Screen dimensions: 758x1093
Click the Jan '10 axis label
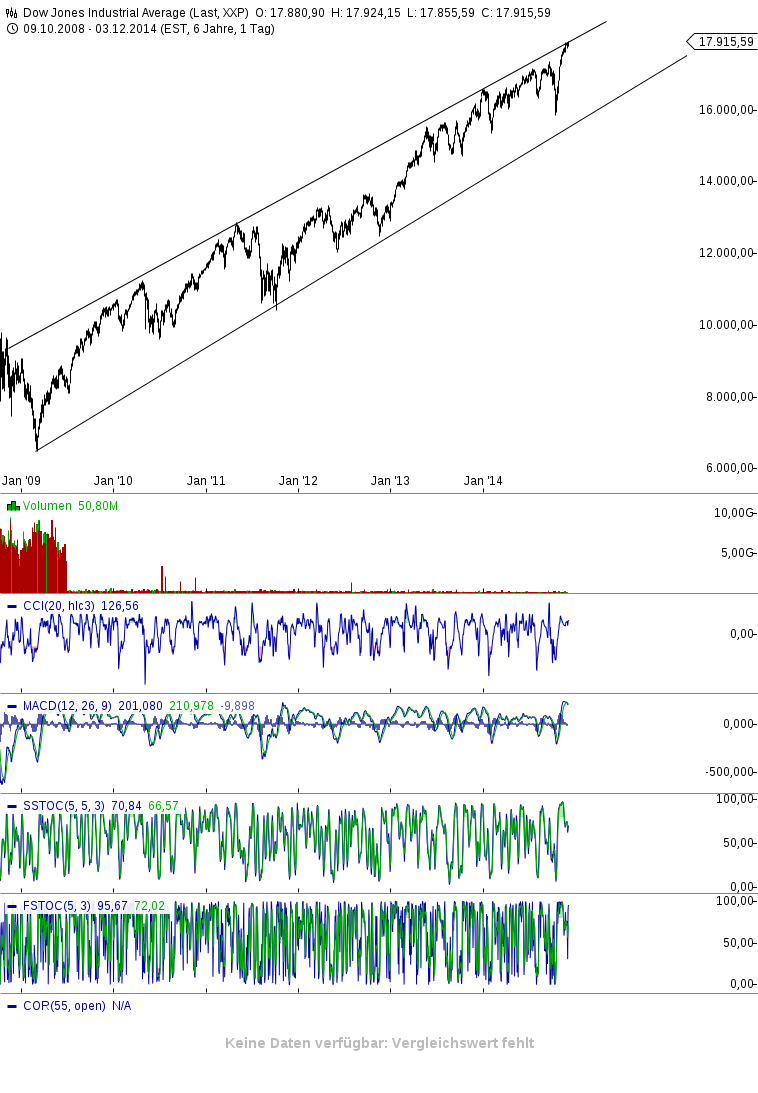(x=113, y=481)
